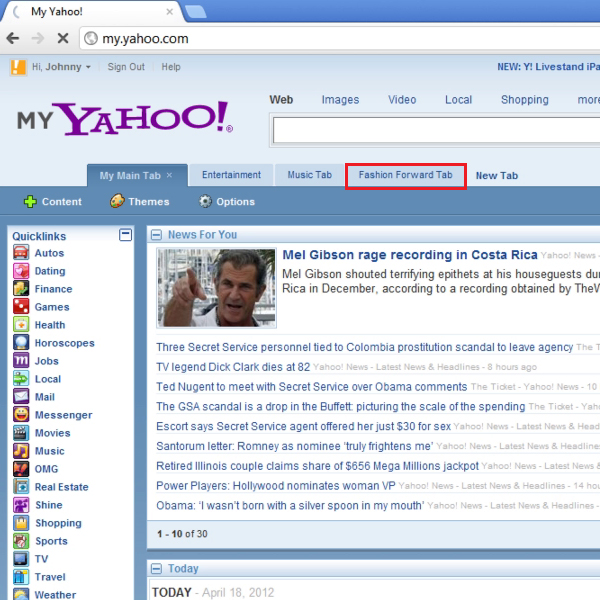Collapse the Quicklinks module

[125, 235]
